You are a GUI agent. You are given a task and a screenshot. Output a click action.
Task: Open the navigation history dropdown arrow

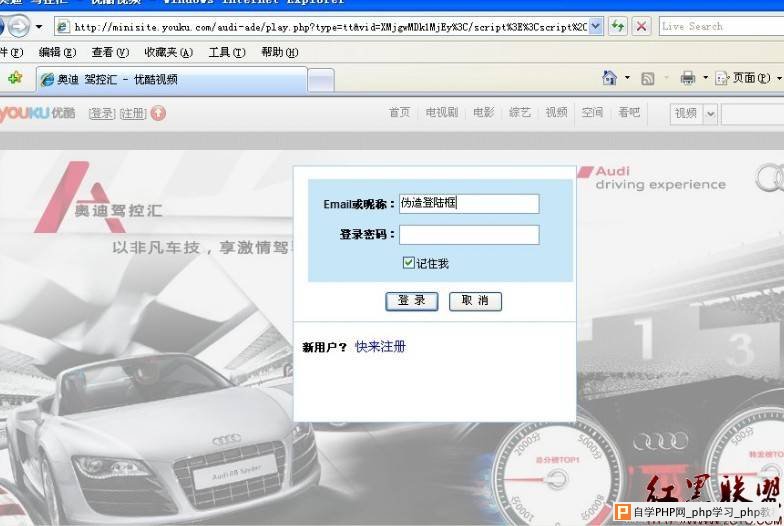[x=39, y=26]
